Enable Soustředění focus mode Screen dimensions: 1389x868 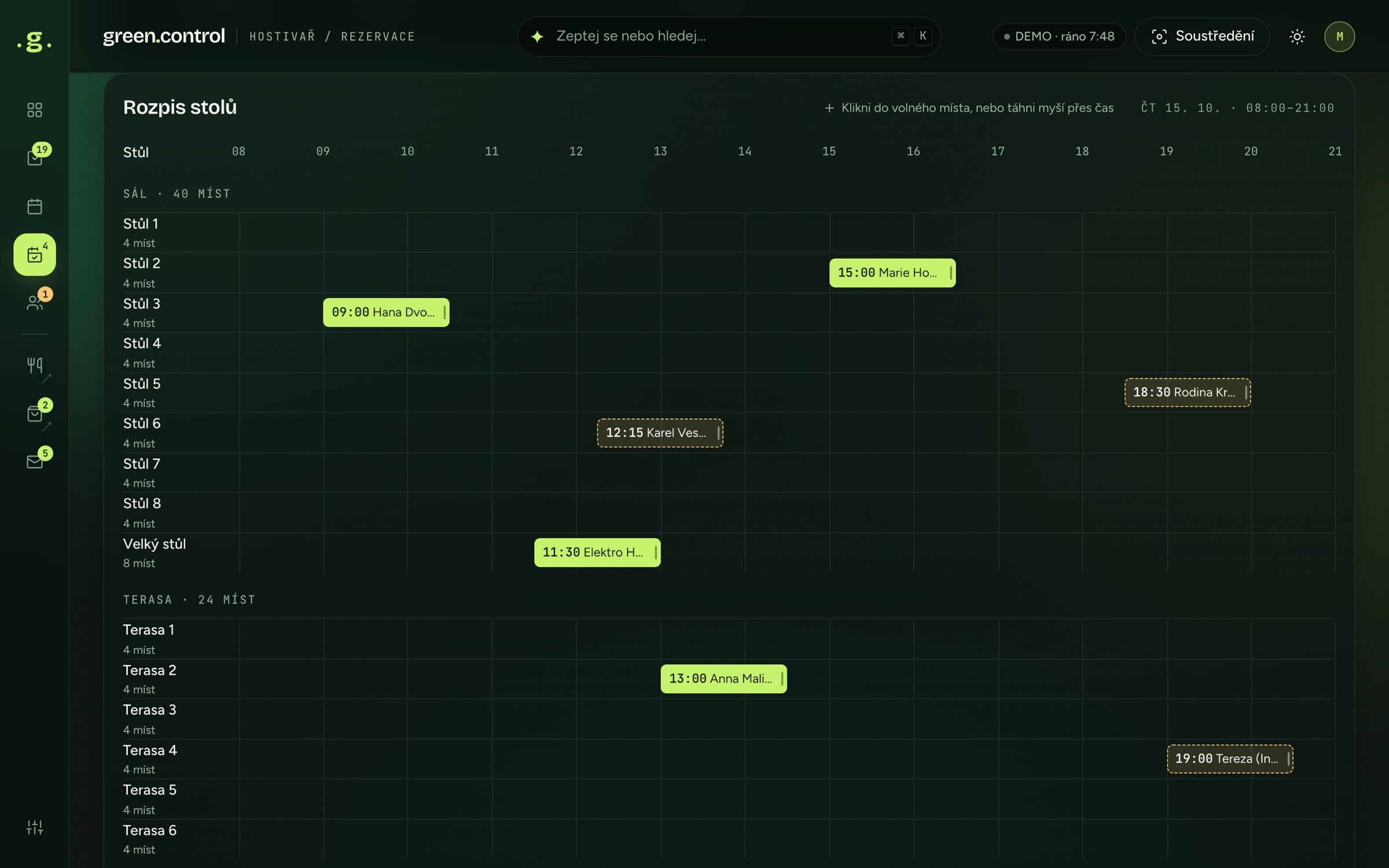(x=1202, y=36)
